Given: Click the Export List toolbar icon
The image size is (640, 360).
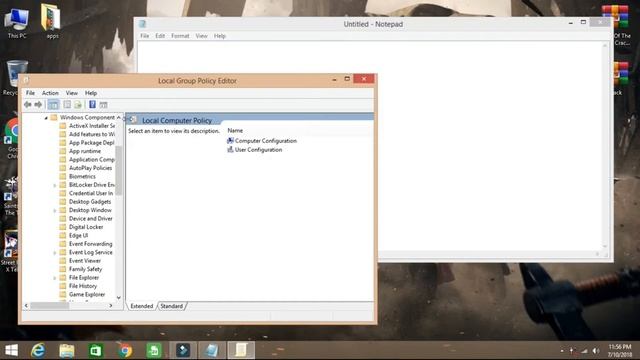Looking at the screenshot, I should (78, 105).
